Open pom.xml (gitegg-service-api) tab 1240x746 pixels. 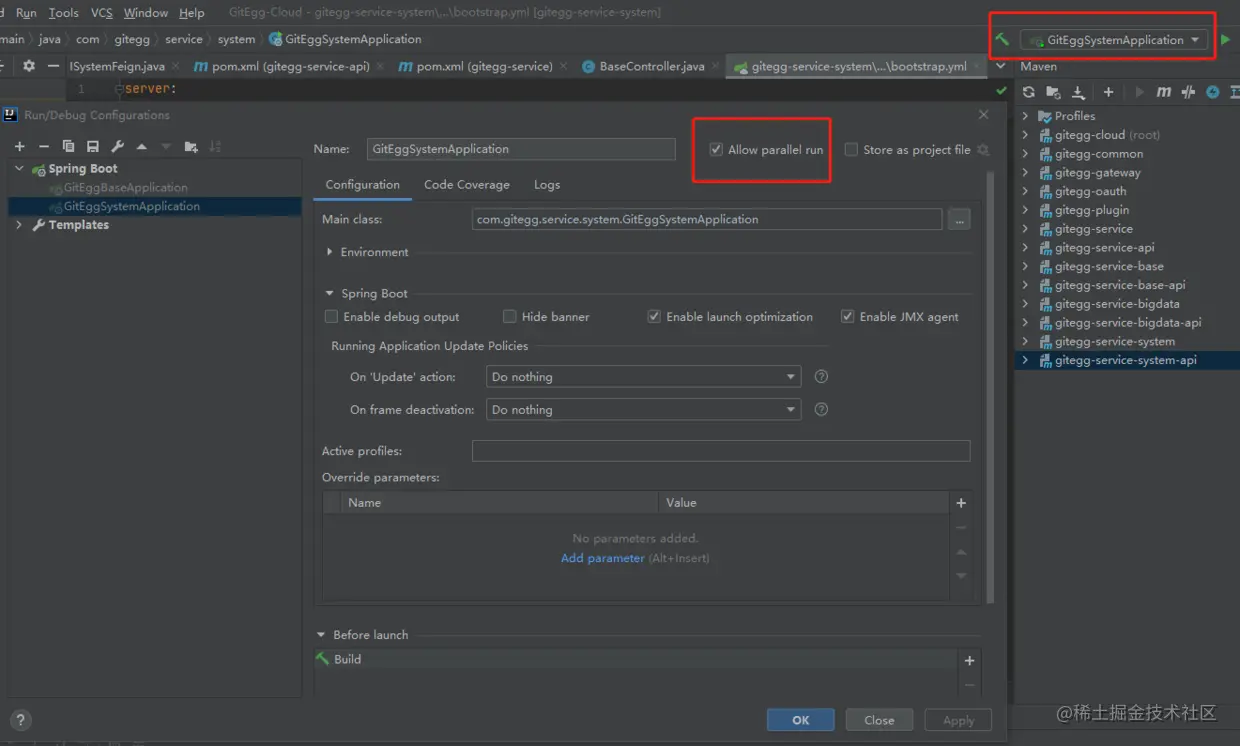290,66
